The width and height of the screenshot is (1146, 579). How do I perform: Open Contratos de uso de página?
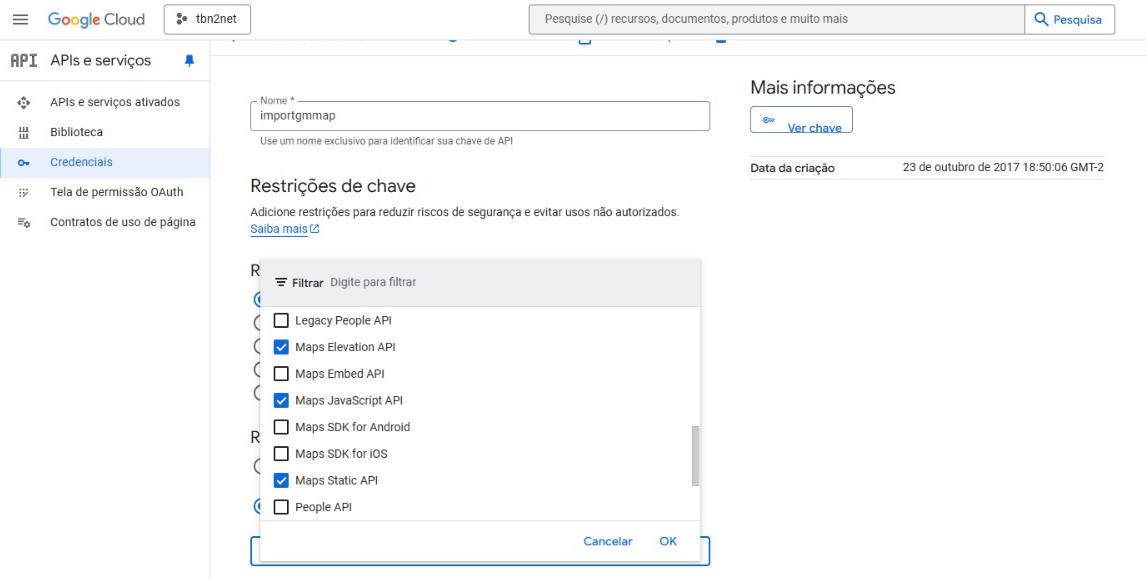point(123,222)
